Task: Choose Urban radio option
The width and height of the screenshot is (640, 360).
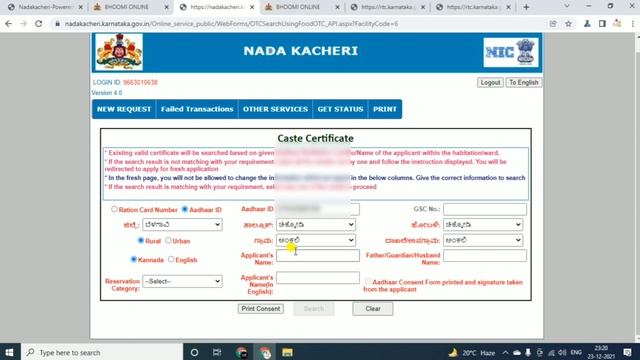Action: pos(168,240)
